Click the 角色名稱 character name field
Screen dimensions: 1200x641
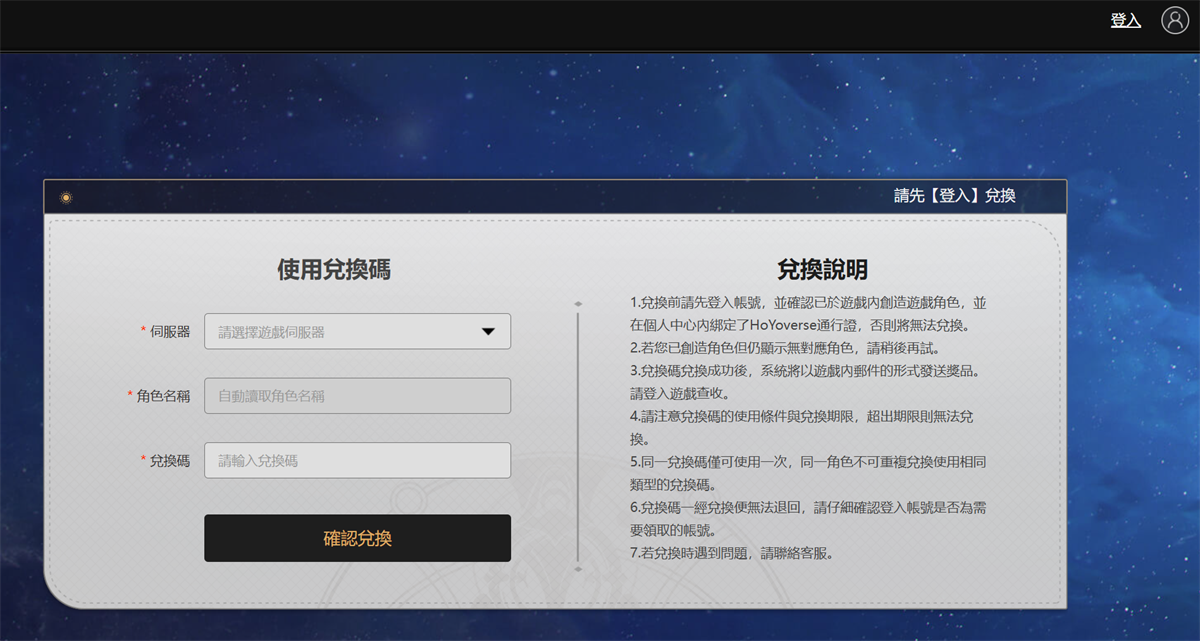(357, 396)
